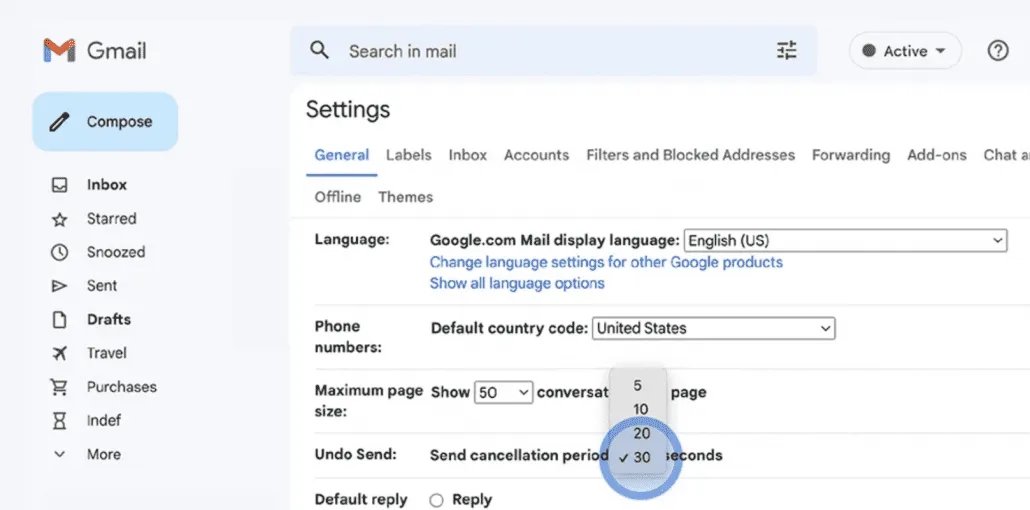Image resolution: width=1030 pixels, height=510 pixels.
Task: Open the Snoozed folder label
Action: pos(116,252)
